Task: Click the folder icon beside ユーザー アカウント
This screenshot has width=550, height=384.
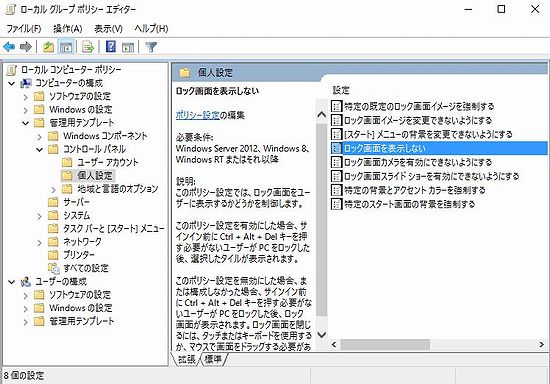Action: (x=67, y=162)
